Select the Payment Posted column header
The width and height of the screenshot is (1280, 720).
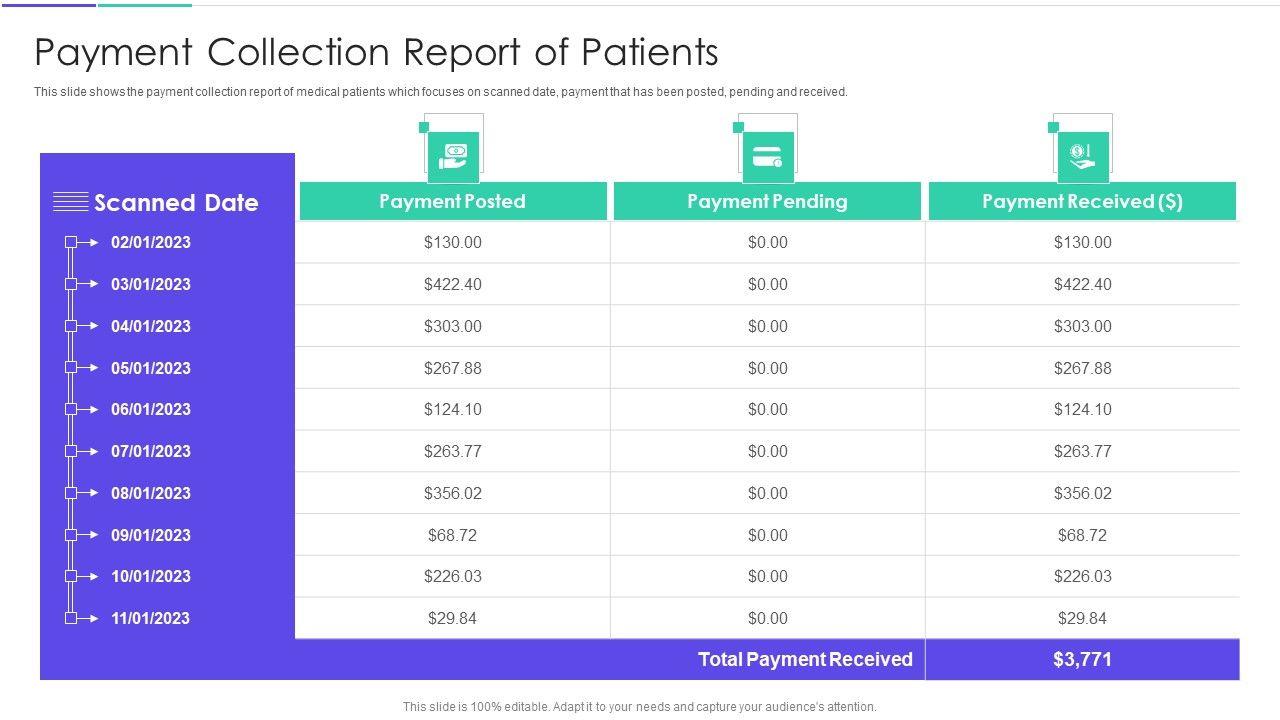click(452, 201)
